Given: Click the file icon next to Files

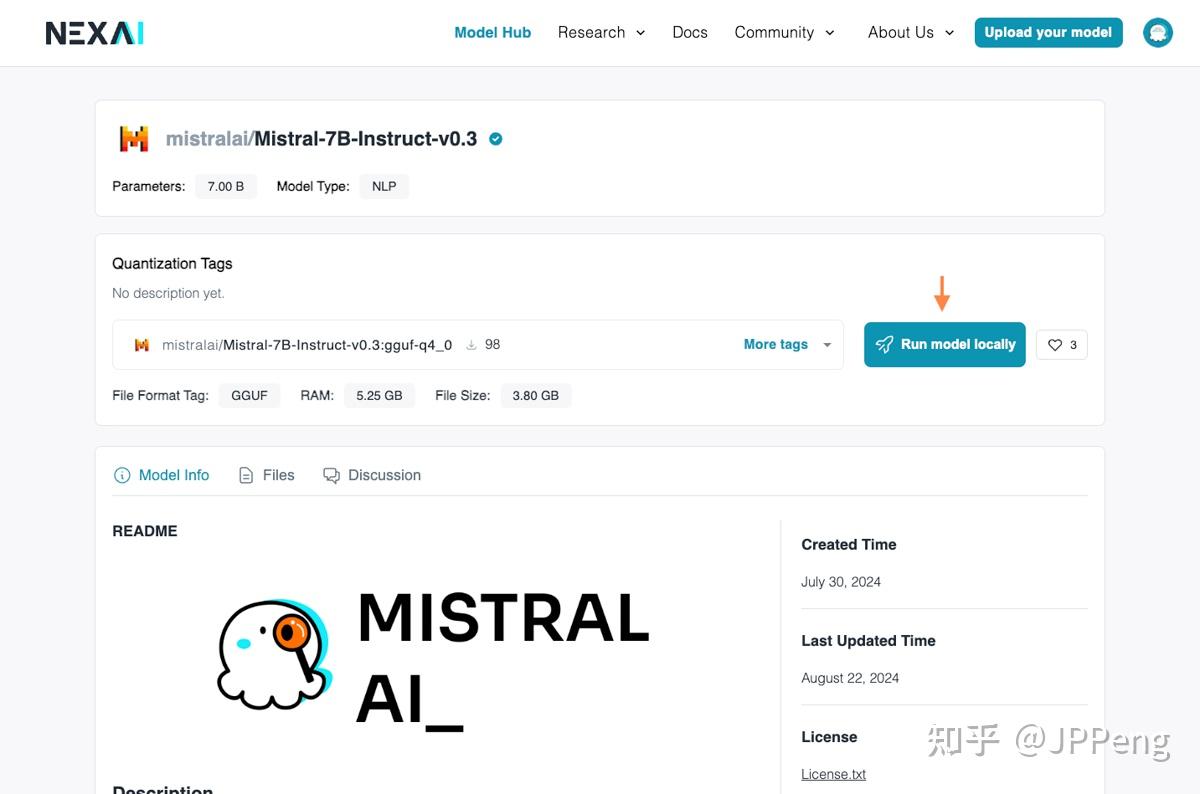Looking at the screenshot, I should 244,475.
